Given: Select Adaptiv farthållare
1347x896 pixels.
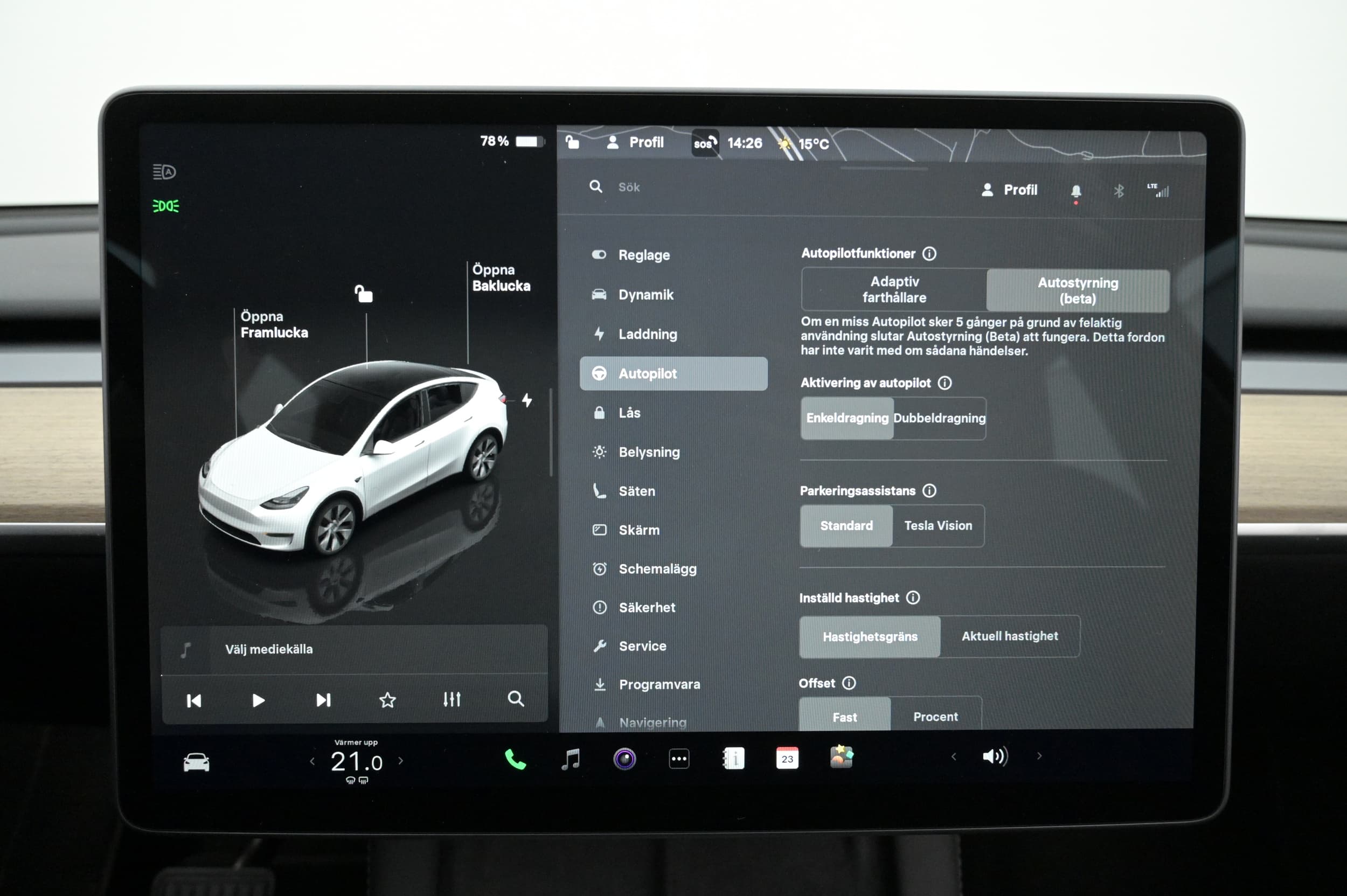Looking at the screenshot, I should pyautogui.click(x=894, y=290).
